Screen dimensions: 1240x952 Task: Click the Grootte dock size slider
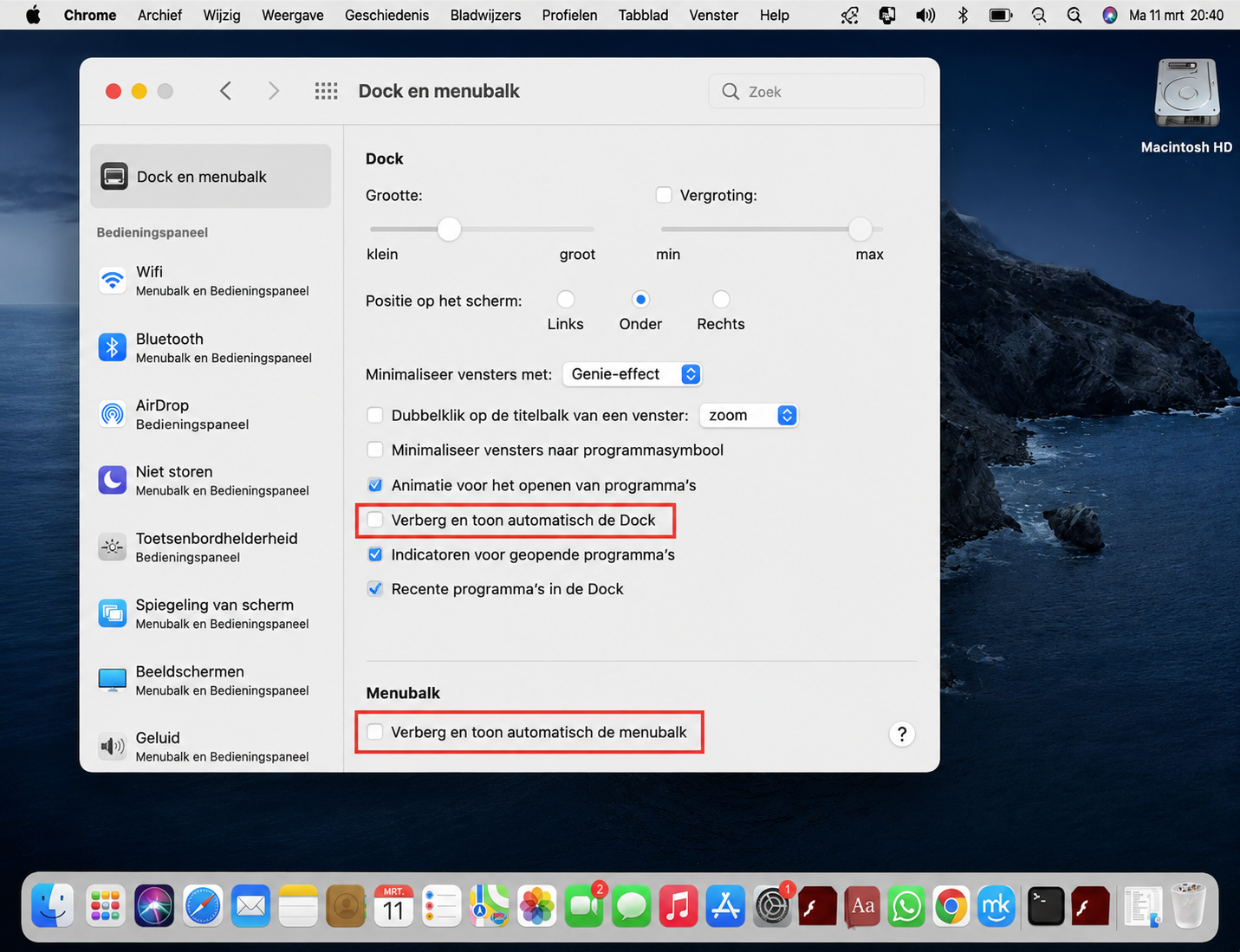coord(482,229)
